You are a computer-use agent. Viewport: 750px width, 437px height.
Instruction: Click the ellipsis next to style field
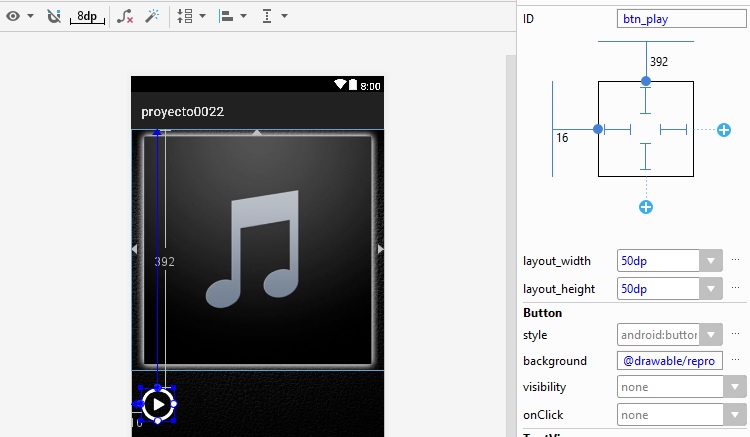736,334
